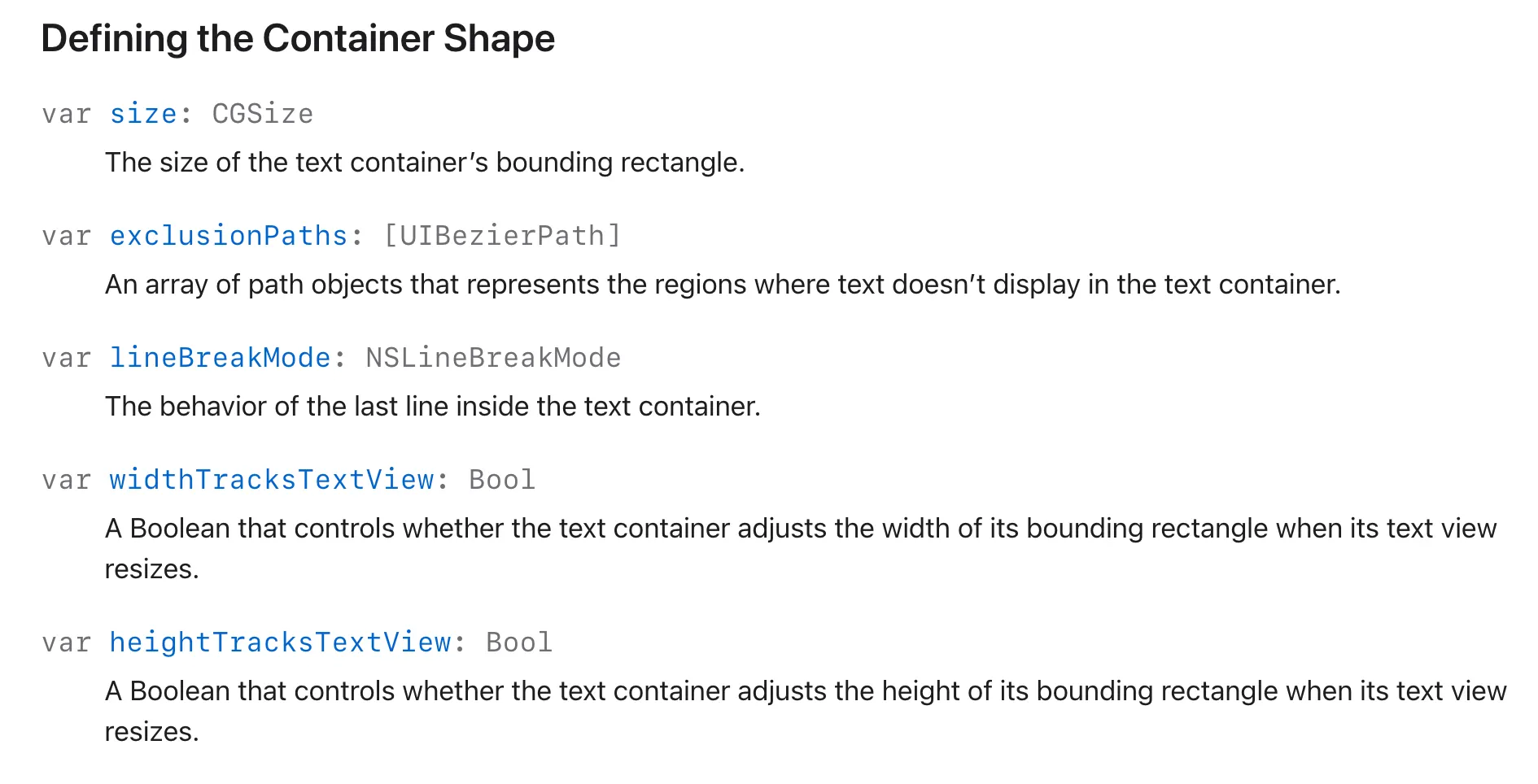The image size is (1538, 784).
Task: Click the NSLineBreakMode type label
Action: (493, 358)
